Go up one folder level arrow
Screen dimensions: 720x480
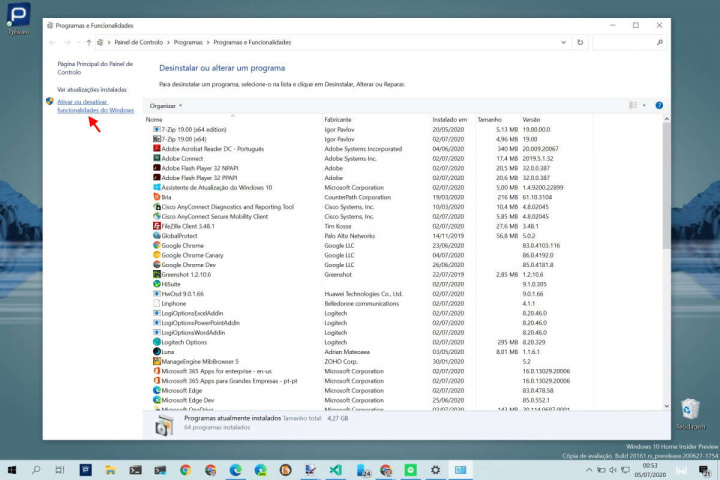click(89, 43)
